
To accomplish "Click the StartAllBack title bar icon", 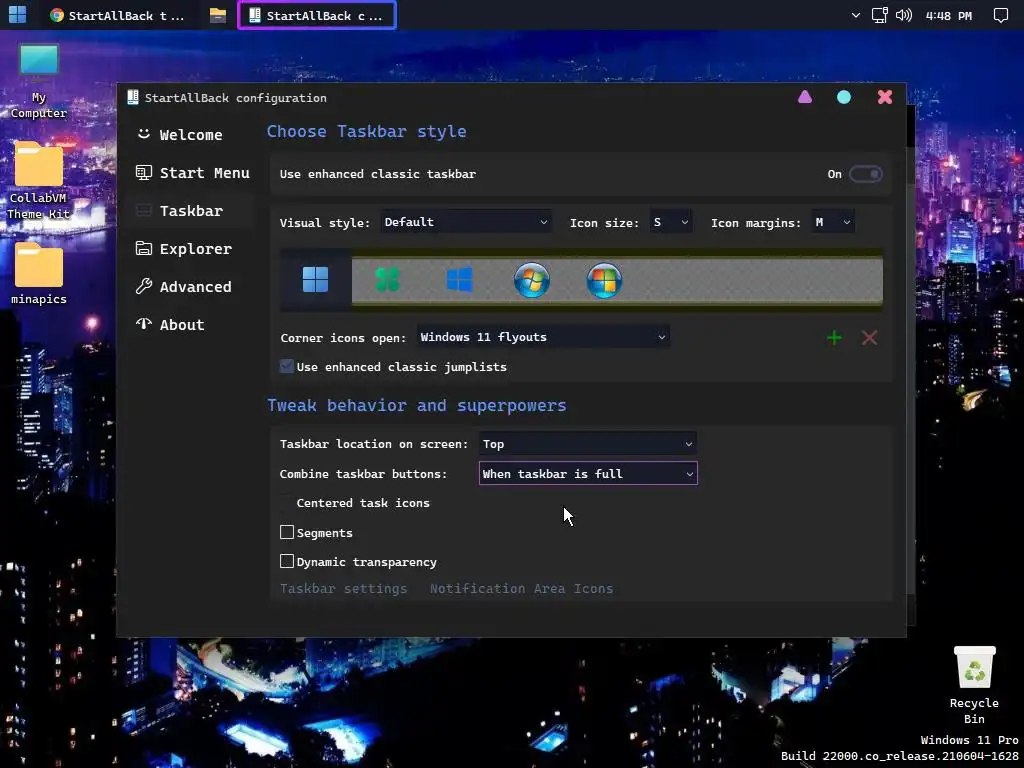I will pyautogui.click(x=133, y=97).
